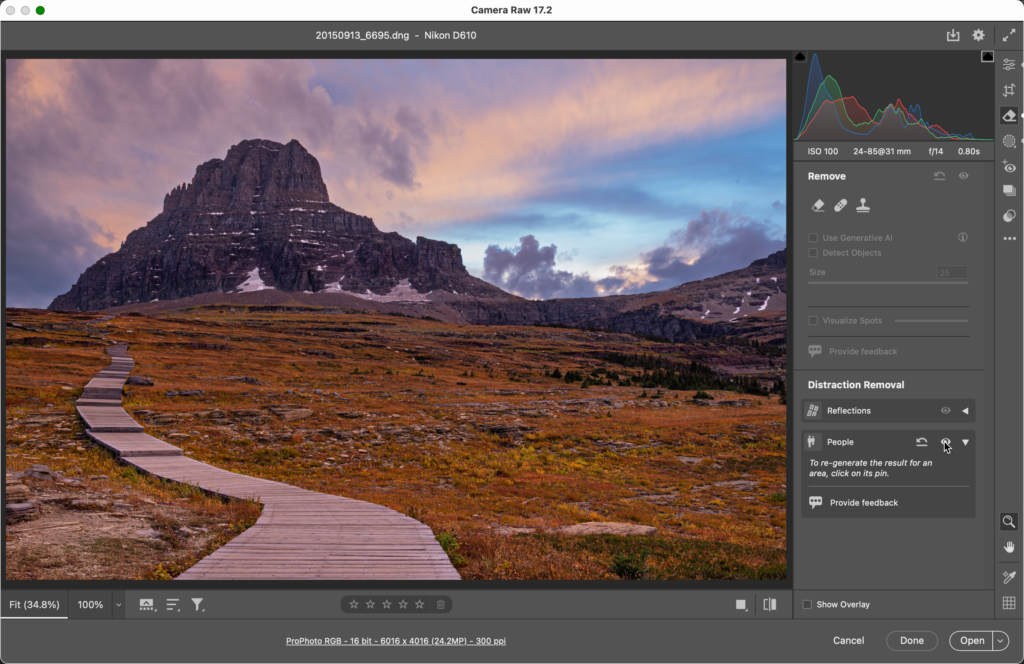Toggle the grid overlay icon
This screenshot has width=1024, height=664.
1009,603
